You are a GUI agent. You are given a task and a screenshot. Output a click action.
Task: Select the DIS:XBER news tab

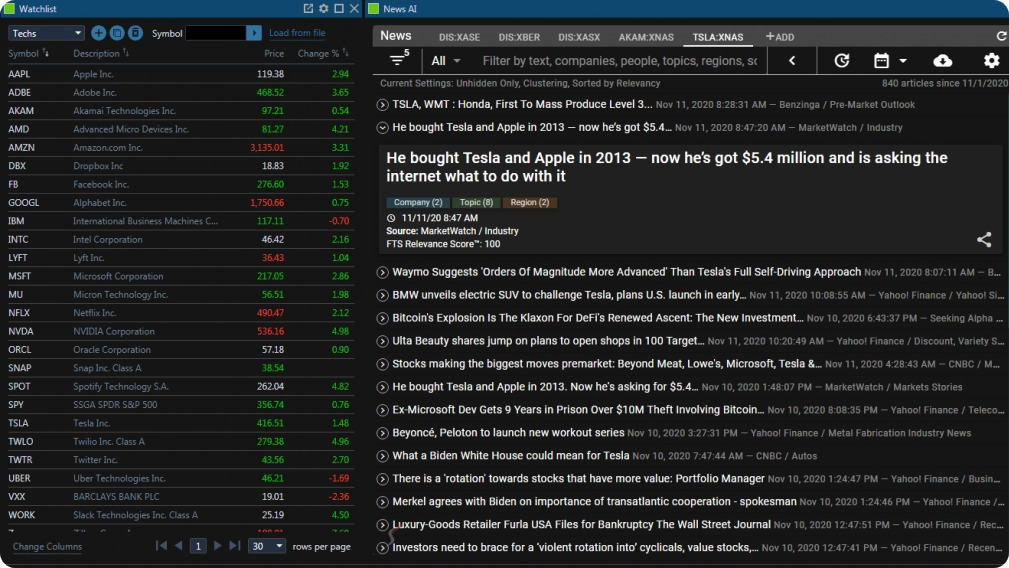coord(519,37)
